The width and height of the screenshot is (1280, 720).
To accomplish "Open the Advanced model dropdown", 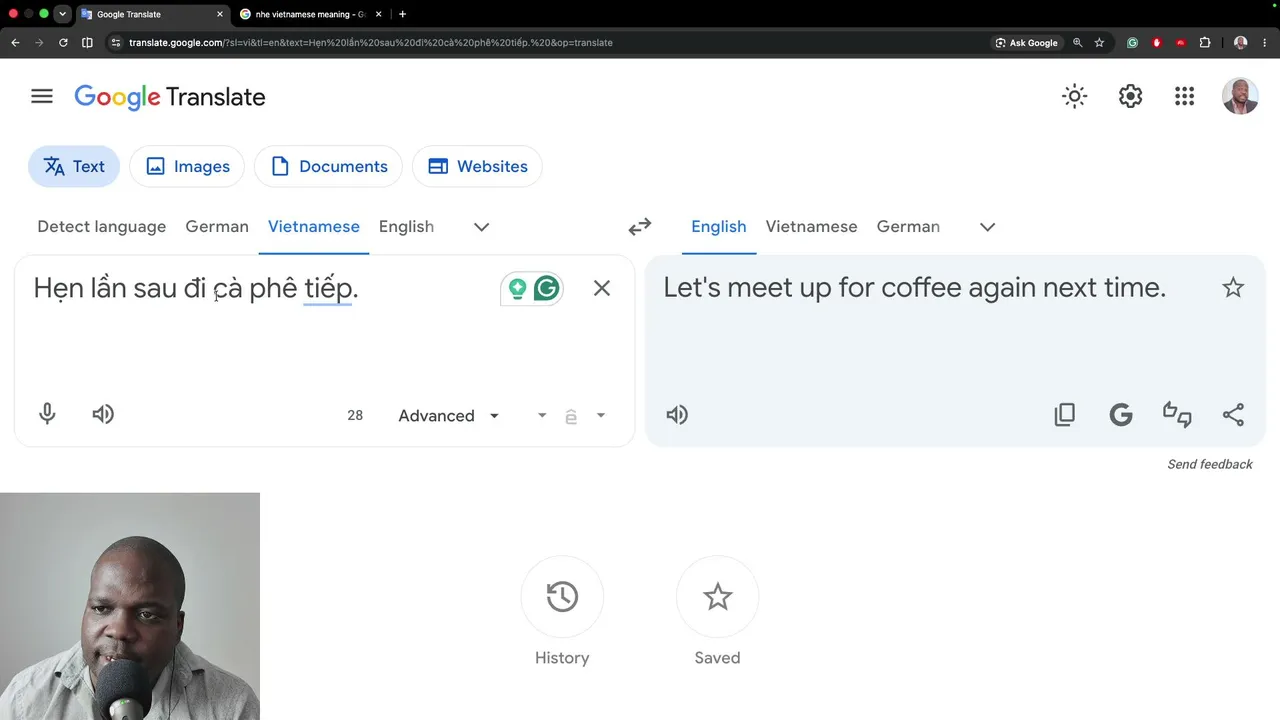I will (x=448, y=415).
